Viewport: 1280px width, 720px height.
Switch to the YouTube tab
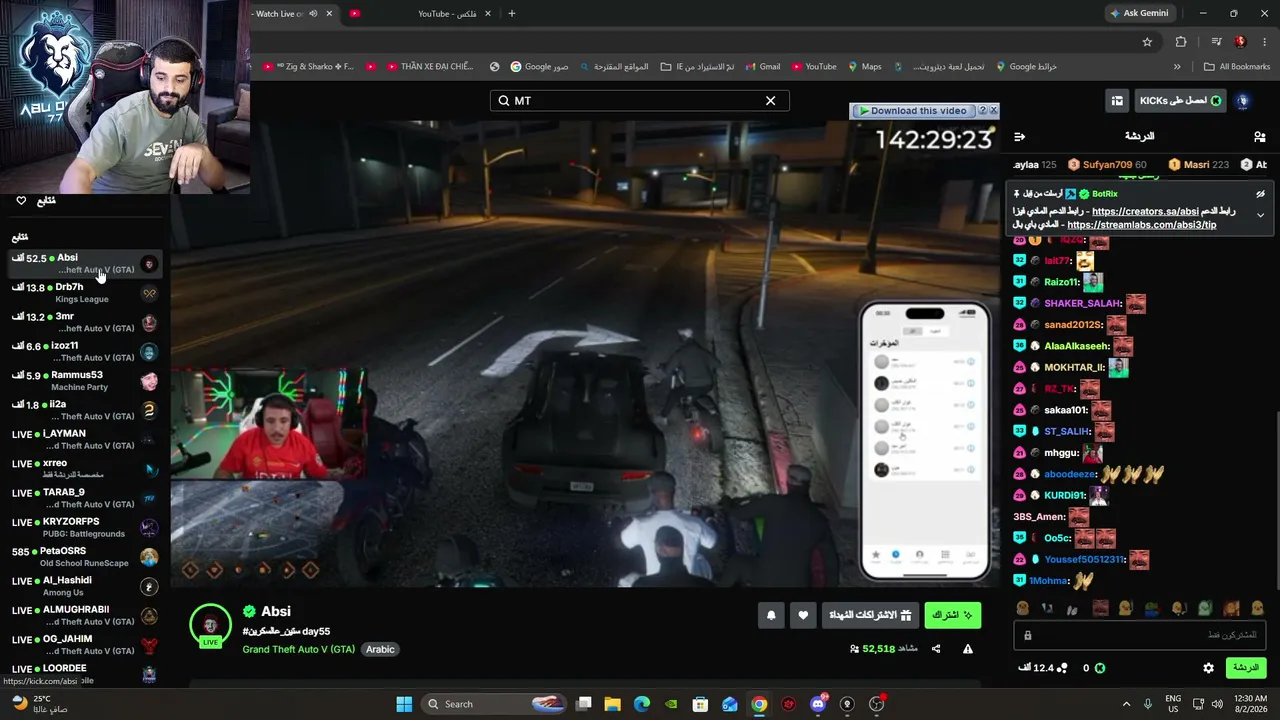[421, 14]
